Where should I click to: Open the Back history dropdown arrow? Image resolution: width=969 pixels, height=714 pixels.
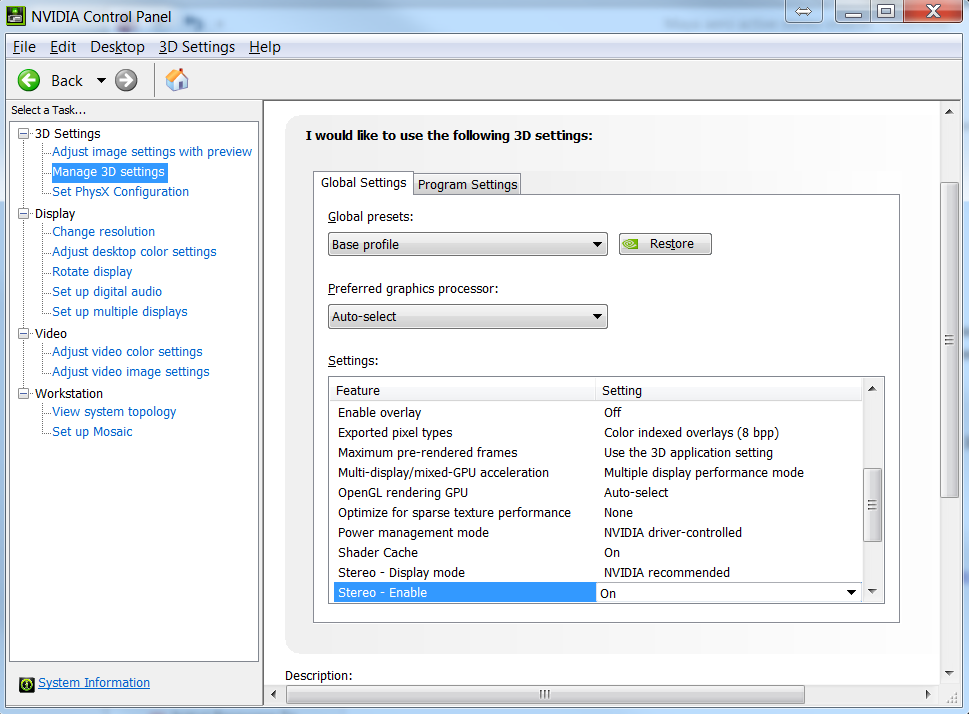tap(101, 80)
